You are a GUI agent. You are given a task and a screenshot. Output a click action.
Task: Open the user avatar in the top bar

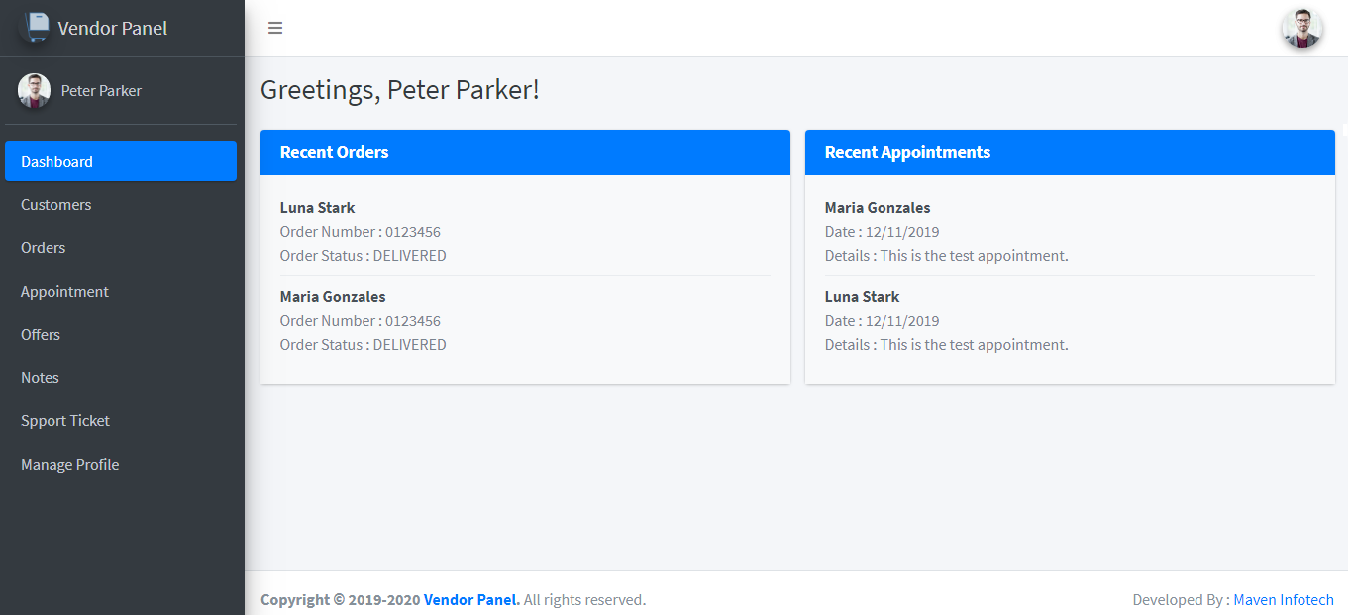click(x=1302, y=28)
